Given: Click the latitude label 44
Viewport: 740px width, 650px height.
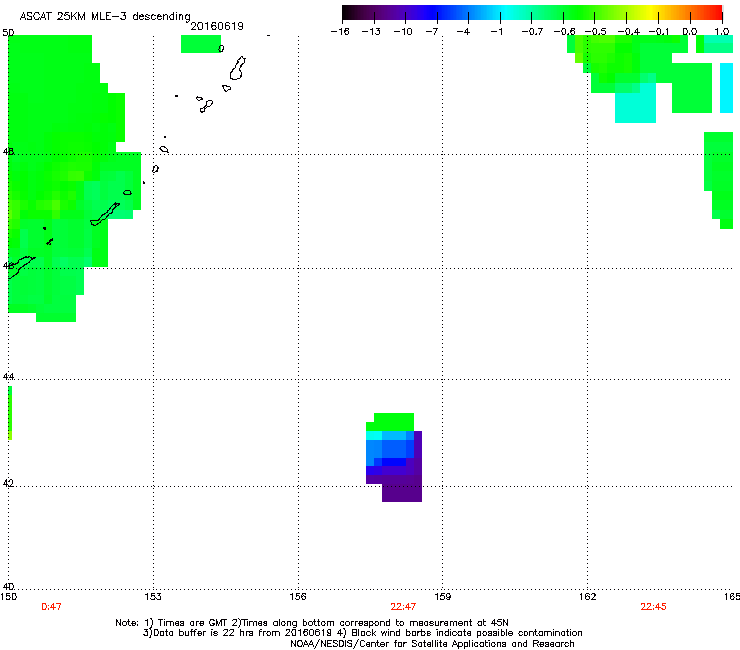Looking at the screenshot, I should pyautogui.click(x=8, y=377).
